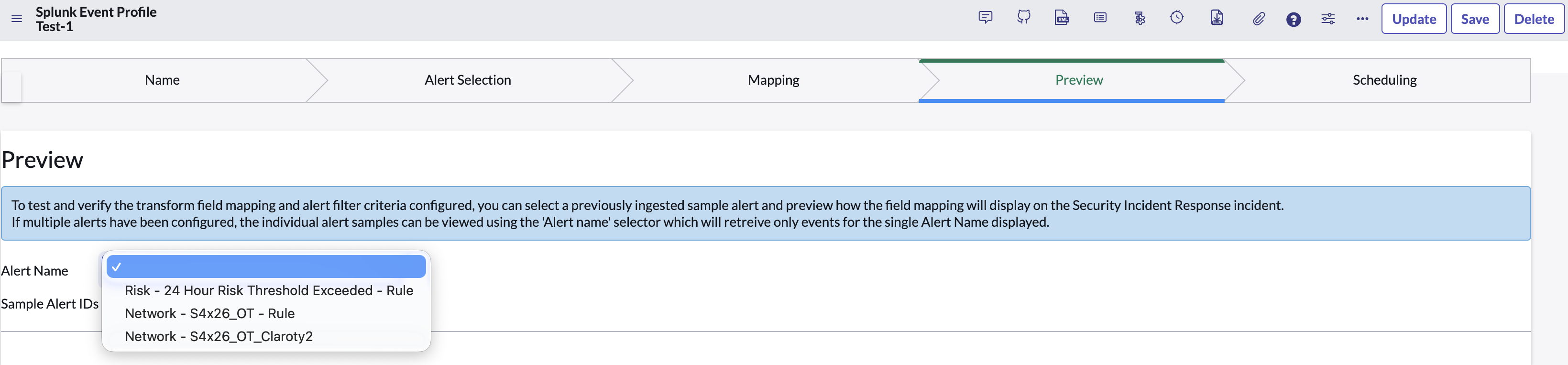Click the Delete button
The width and height of the screenshot is (1568, 365).
(x=1534, y=19)
